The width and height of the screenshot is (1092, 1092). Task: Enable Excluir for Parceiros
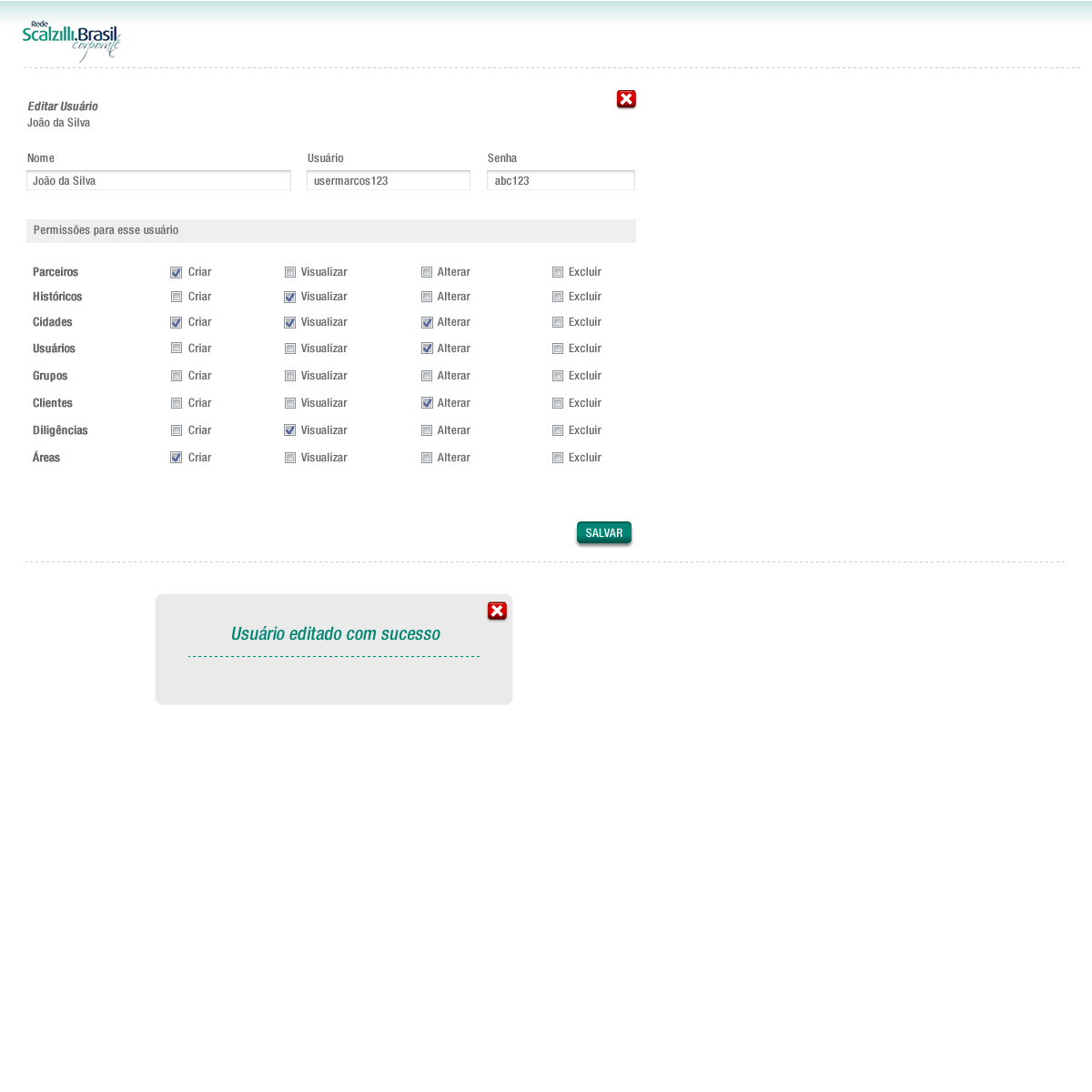point(558,272)
